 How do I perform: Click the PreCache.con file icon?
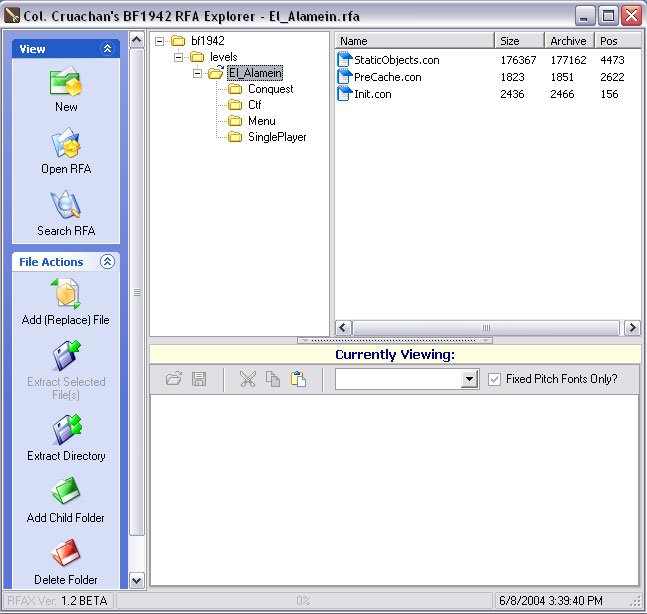coord(344,77)
